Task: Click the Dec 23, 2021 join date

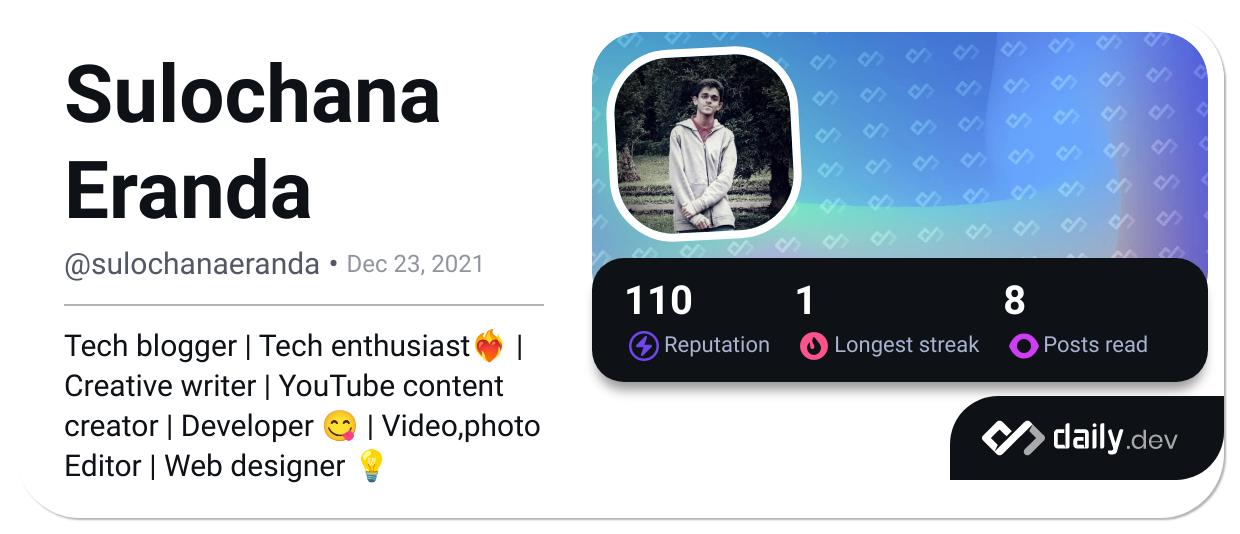Action: tap(415, 265)
